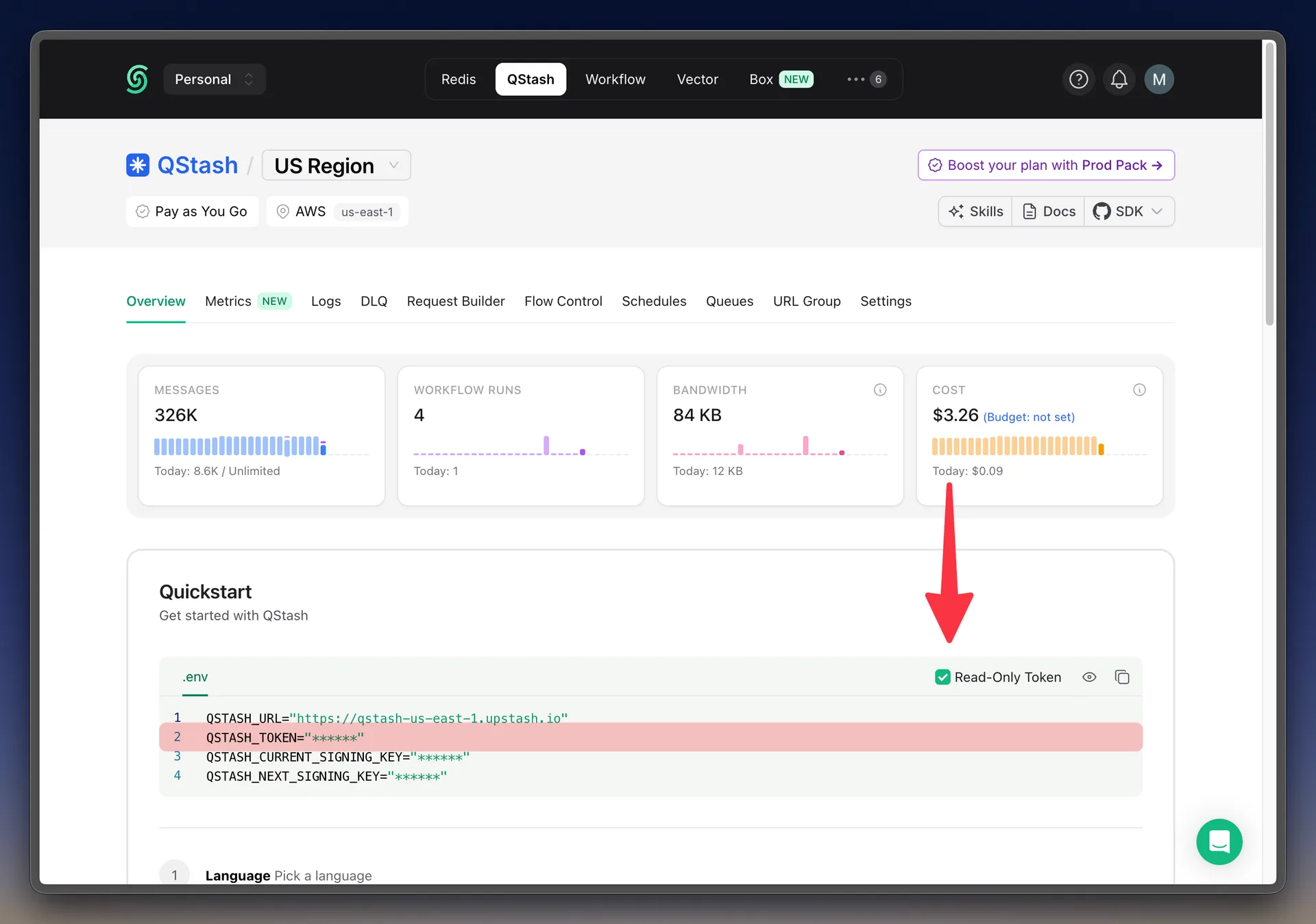Open the green chat support bubble
Image resolution: width=1316 pixels, height=924 pixels.
(x=1219, y=842)
